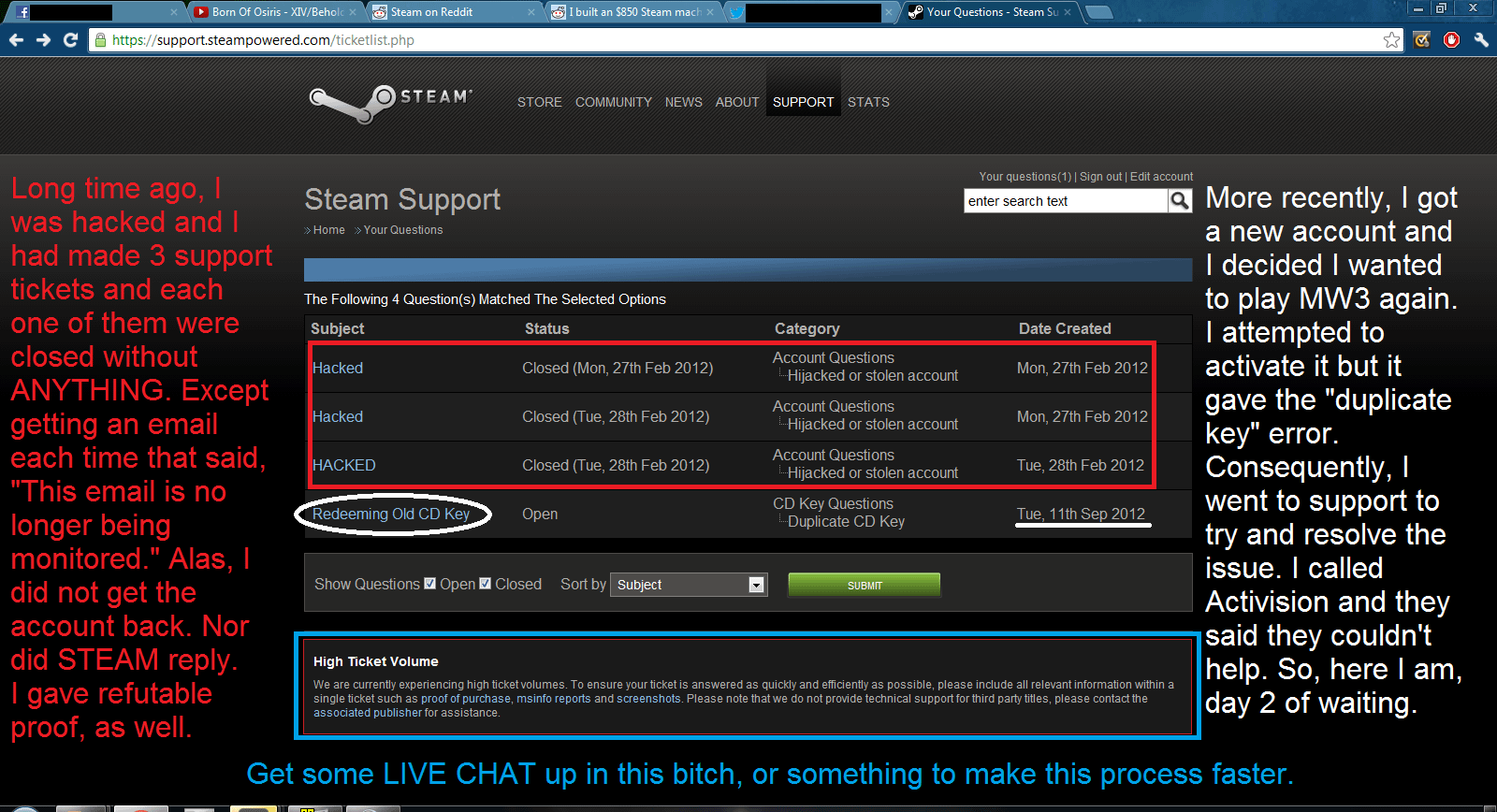Click the Steam logo
The image size is (1497, 812).
coord(391,102)
